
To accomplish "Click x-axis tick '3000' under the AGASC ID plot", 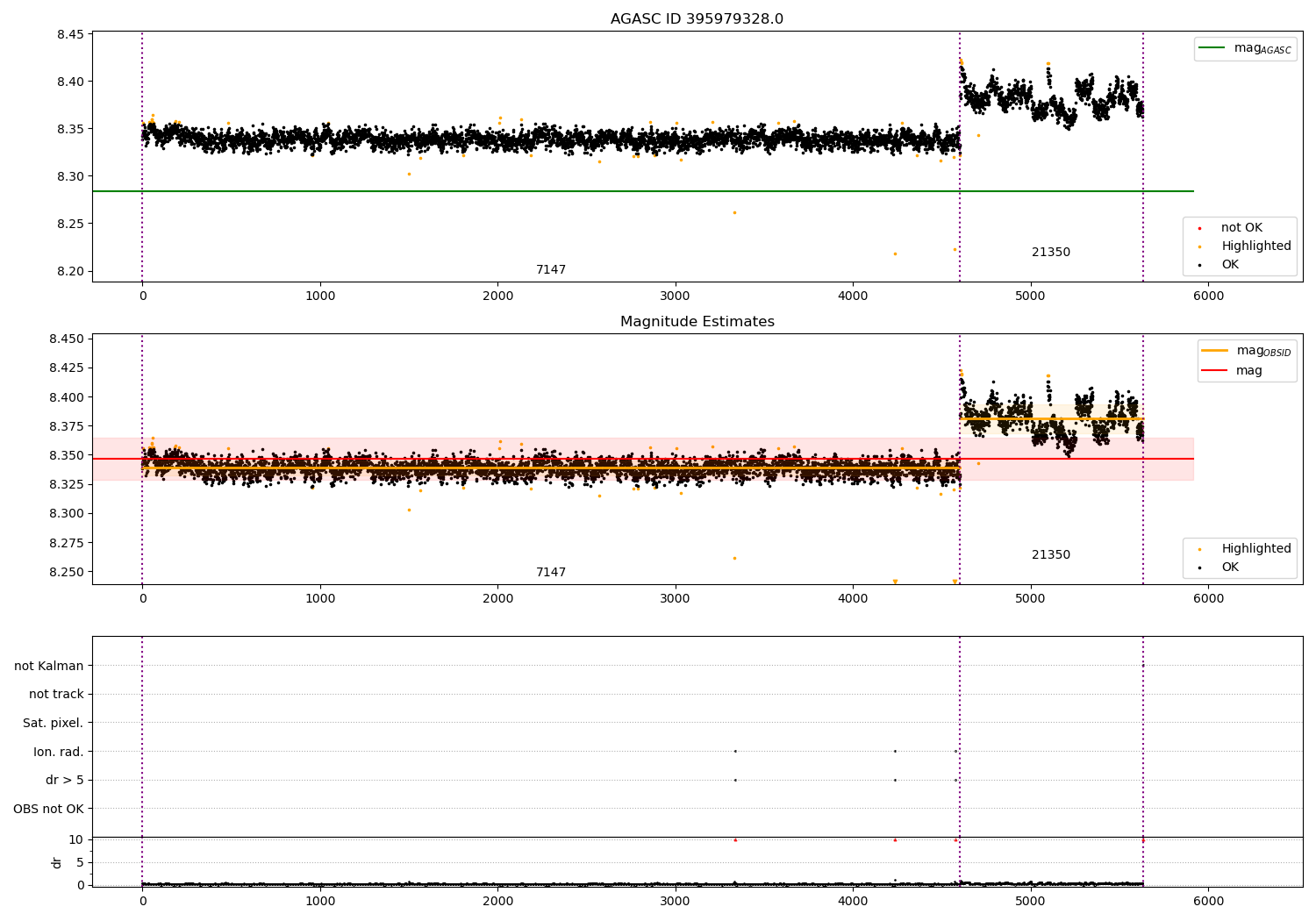I will [675, 296].
